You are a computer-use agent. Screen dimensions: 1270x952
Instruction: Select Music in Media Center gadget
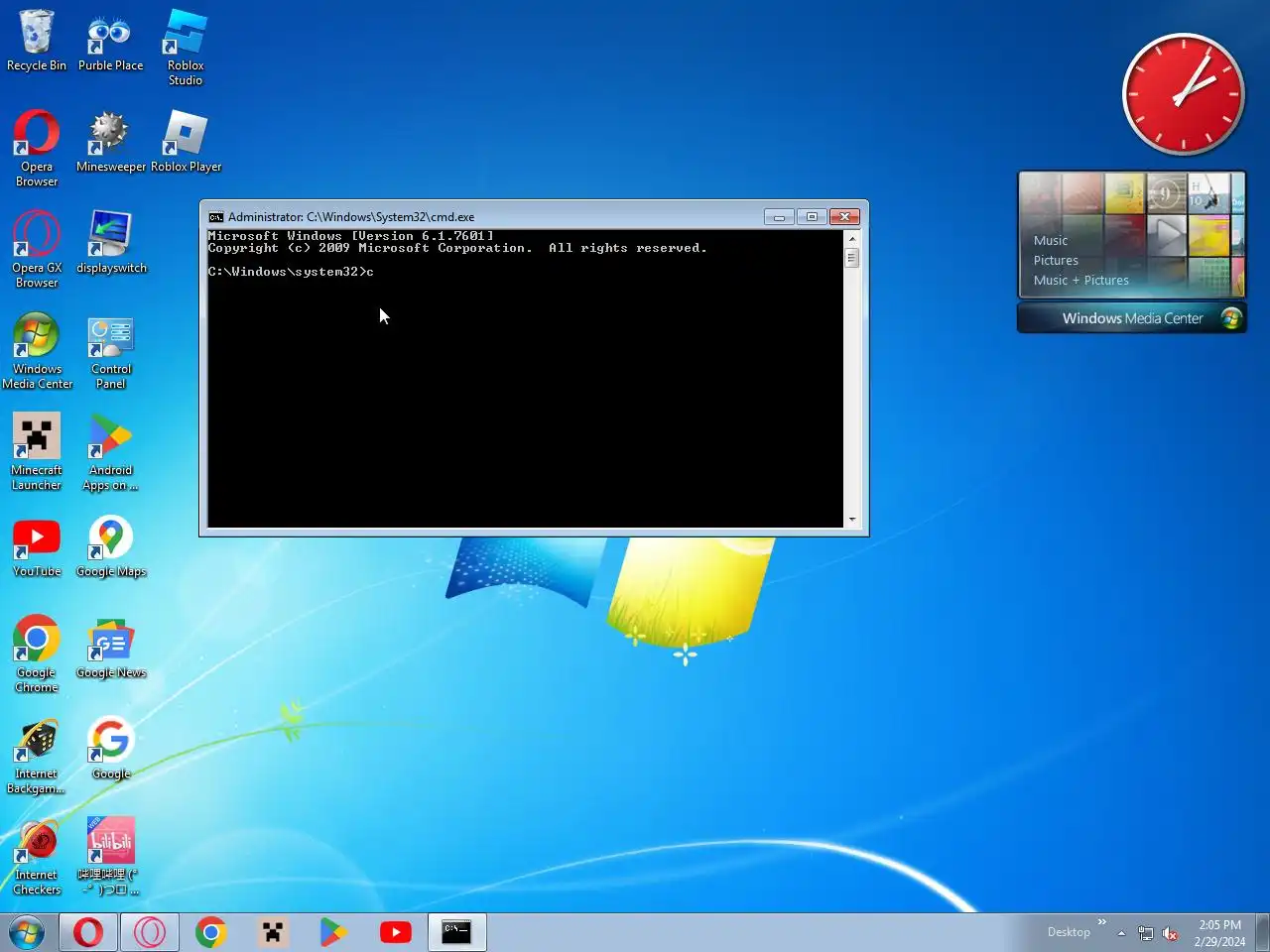point(1051,240)
